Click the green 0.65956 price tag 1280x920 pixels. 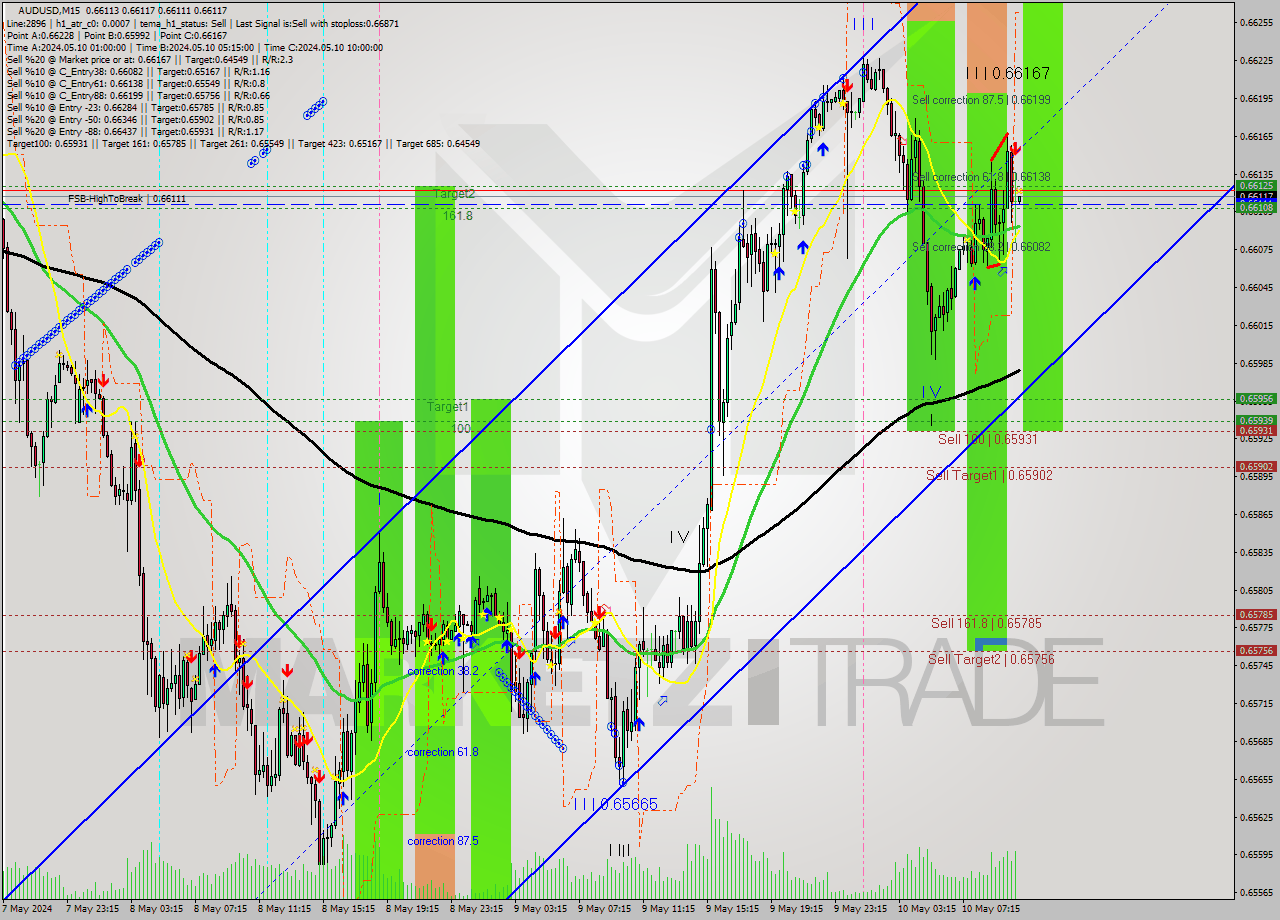click(1256, 398)
